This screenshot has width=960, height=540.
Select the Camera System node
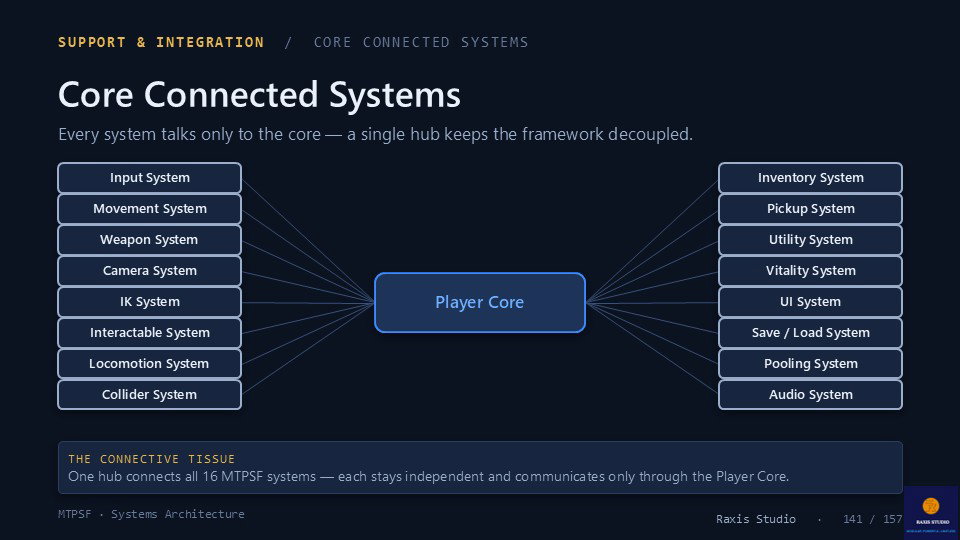[x=149, y=271]
